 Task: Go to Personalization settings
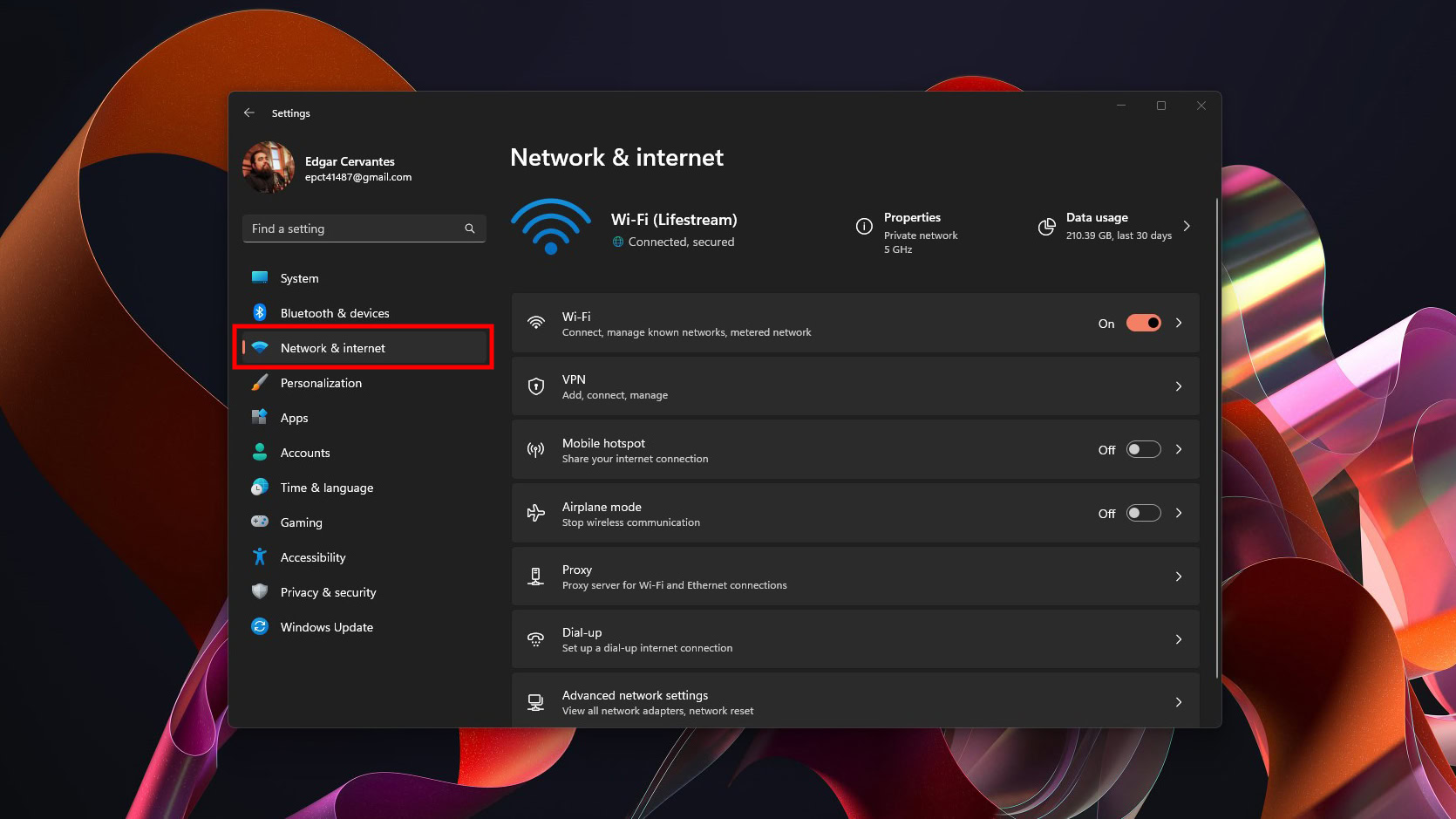click(364, 383)
